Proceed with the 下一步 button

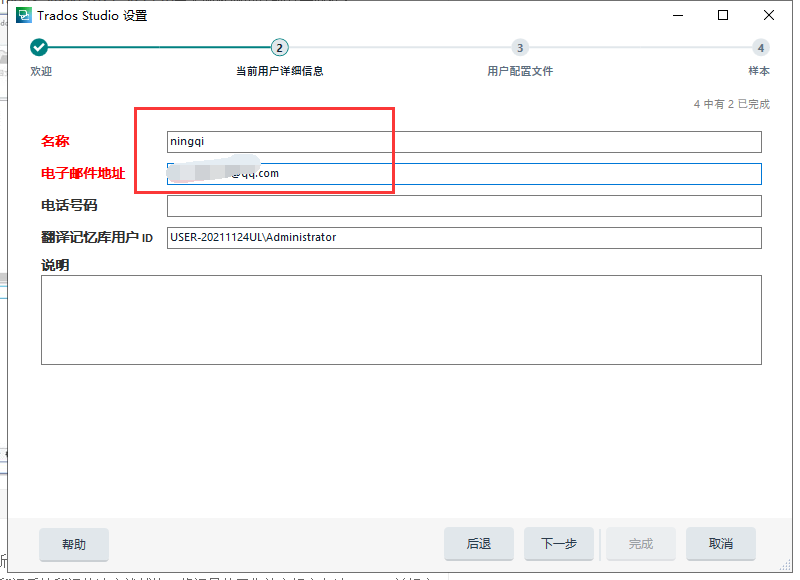click(559, 544)
